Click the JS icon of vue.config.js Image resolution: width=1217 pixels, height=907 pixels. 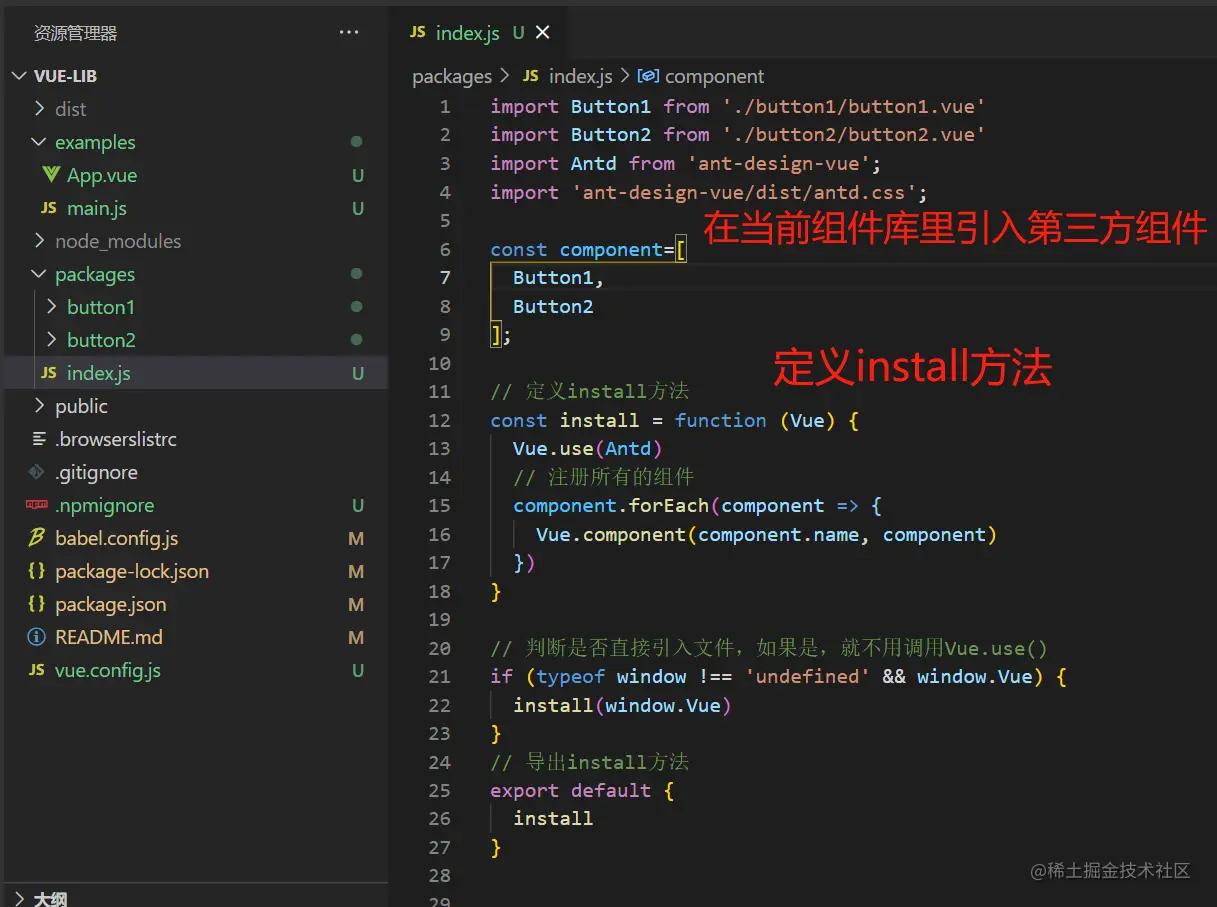pos(37,670)
